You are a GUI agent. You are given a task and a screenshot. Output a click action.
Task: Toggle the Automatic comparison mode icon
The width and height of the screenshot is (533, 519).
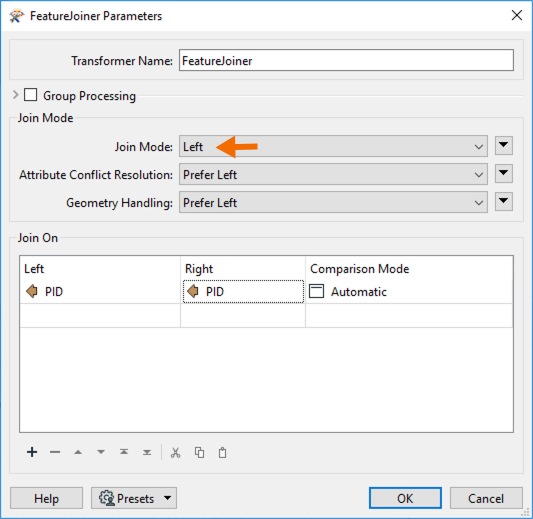pos(316,291)
